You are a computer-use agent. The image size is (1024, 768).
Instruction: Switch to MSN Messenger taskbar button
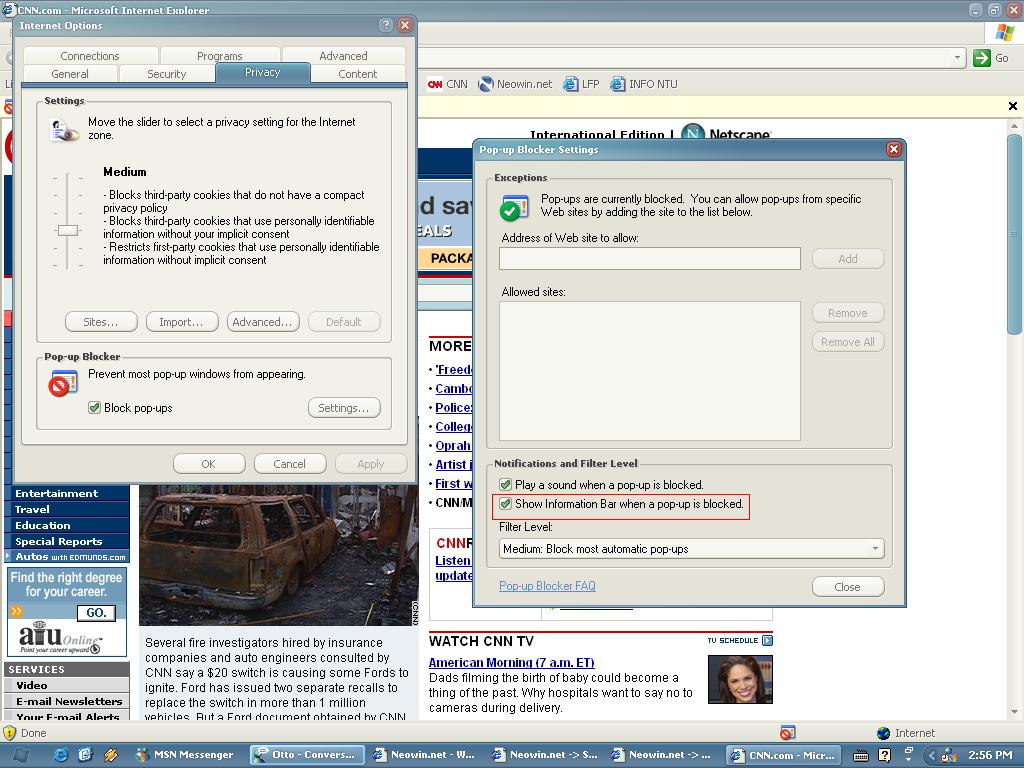pos(185,755)
